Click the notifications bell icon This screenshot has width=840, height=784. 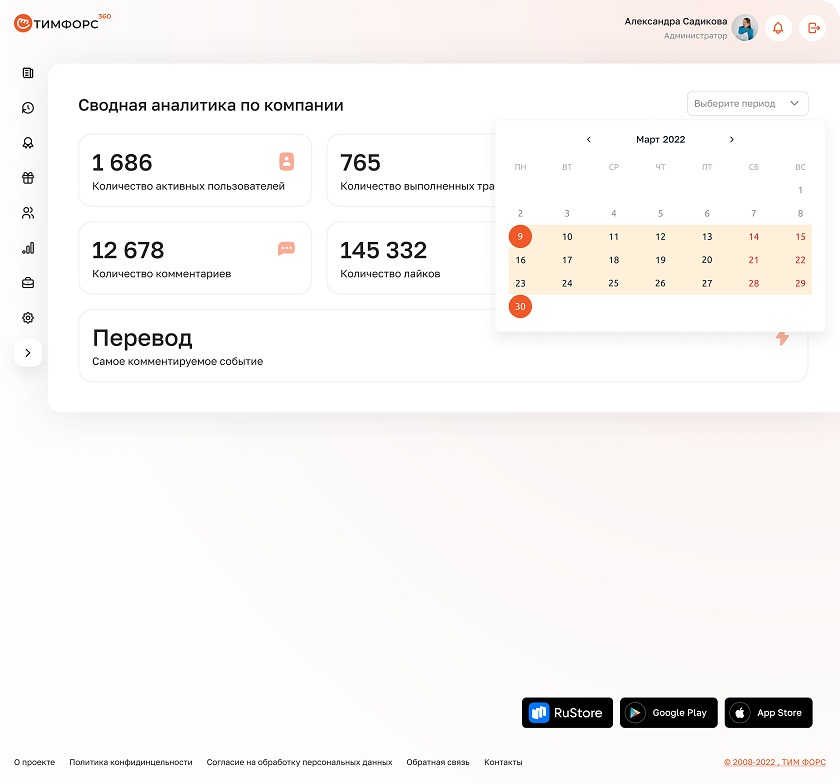click(778, 28)
